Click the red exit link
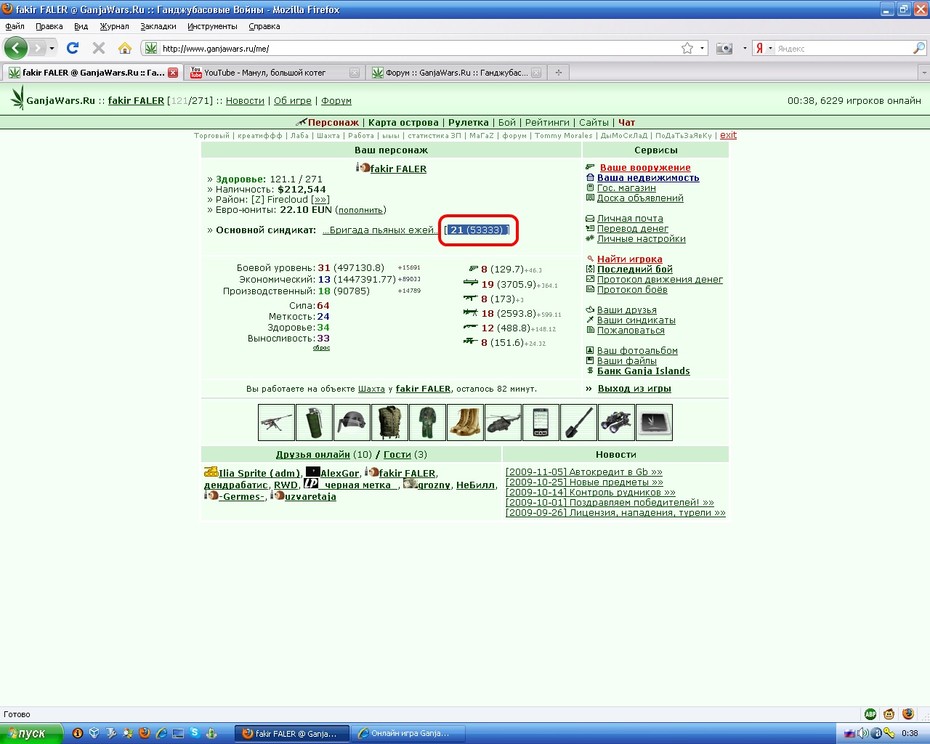930x744 pixels. (728, 135)
